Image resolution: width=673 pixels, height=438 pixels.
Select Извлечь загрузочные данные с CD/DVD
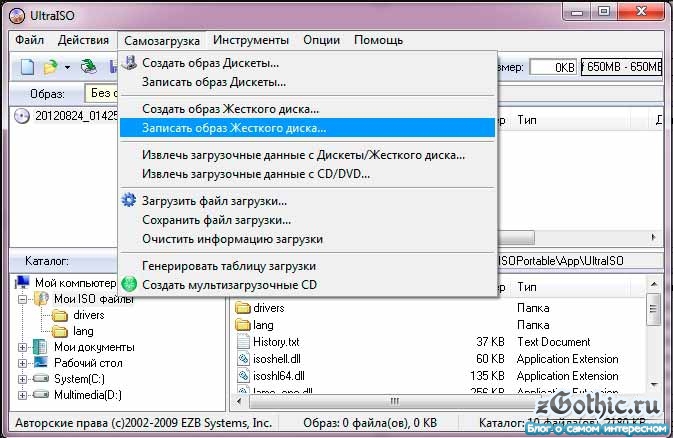point(307,174)
